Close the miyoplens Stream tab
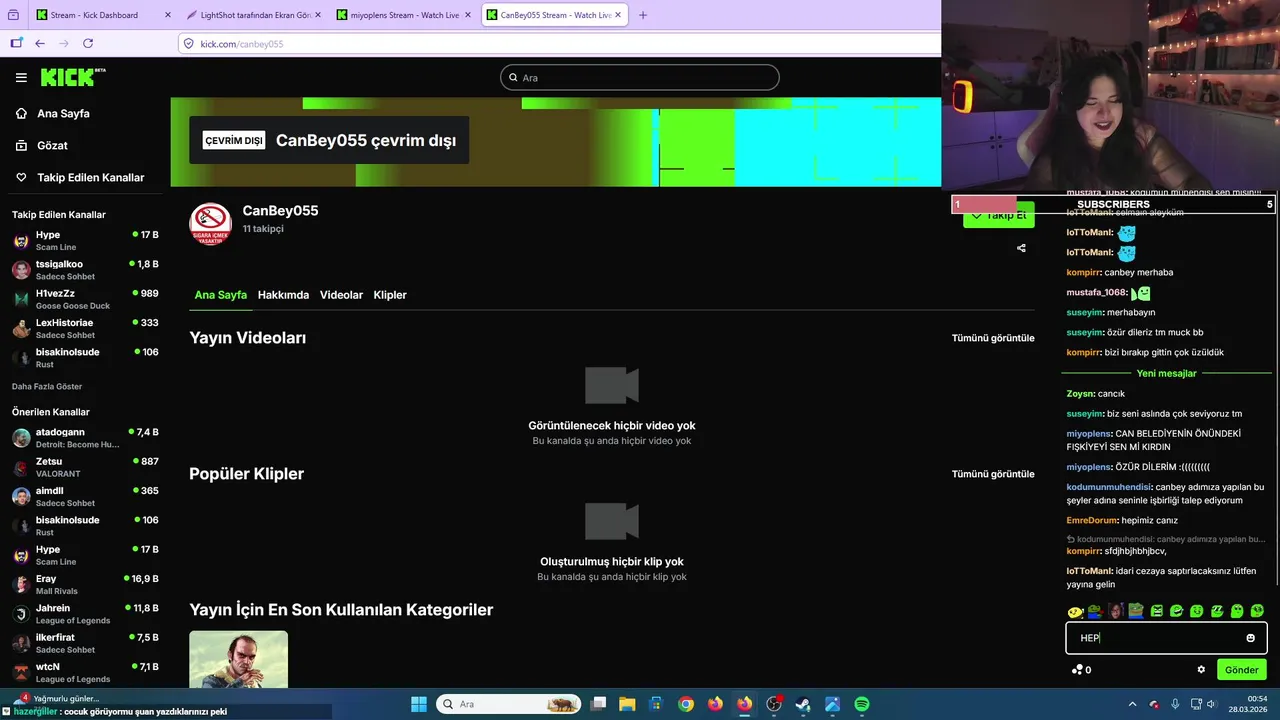This screenshot has width=1280, height=720. pos(467,15)
